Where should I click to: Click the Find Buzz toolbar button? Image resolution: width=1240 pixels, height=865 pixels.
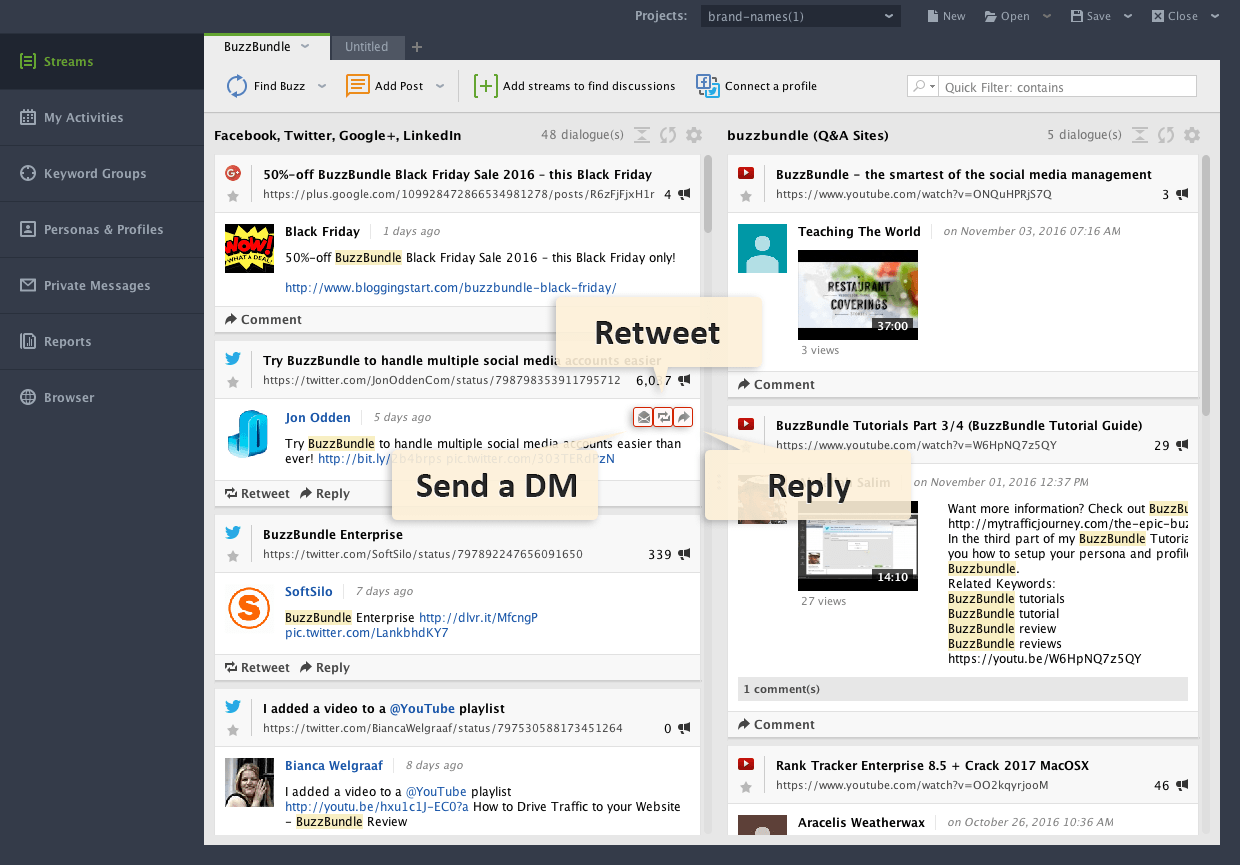click(266, 86)
